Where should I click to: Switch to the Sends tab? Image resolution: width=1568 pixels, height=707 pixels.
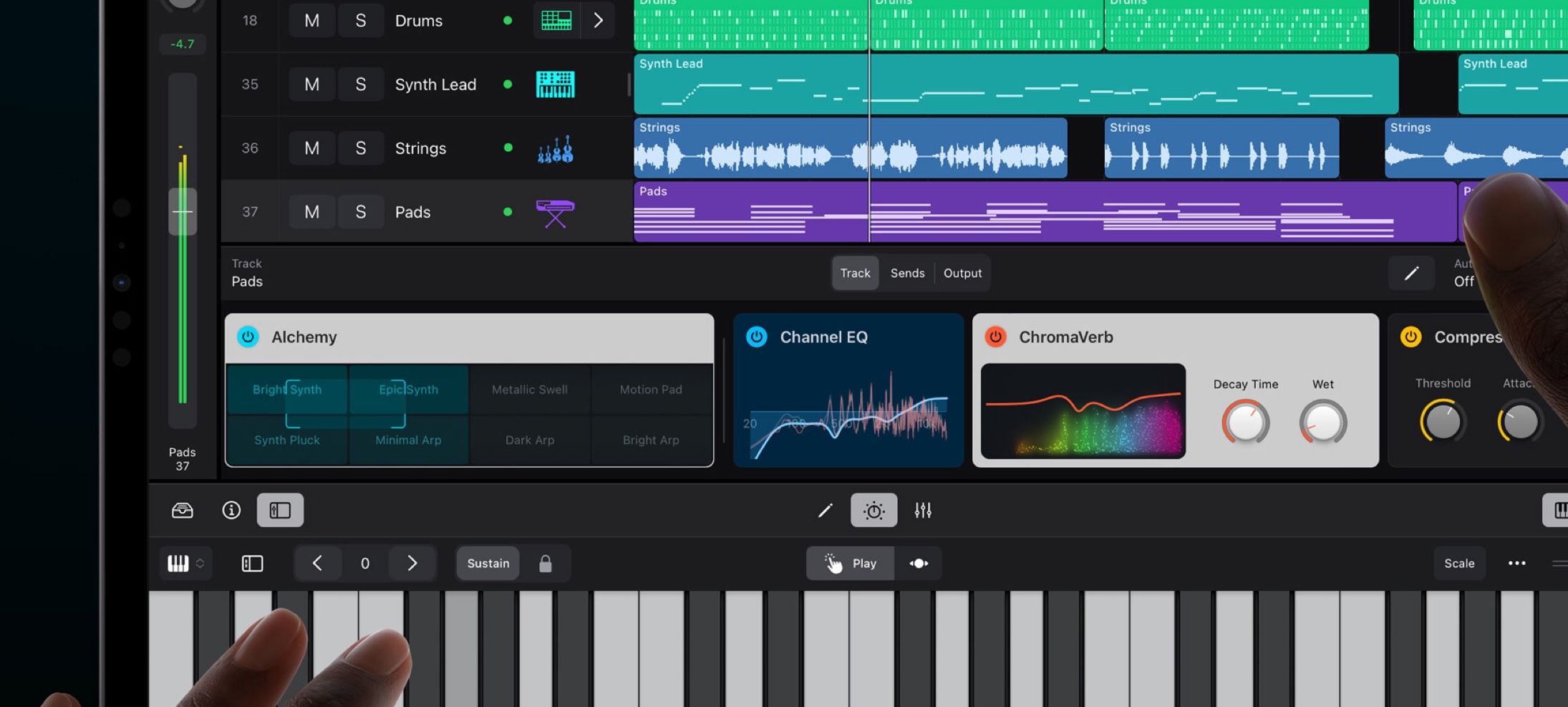(907, 273)
